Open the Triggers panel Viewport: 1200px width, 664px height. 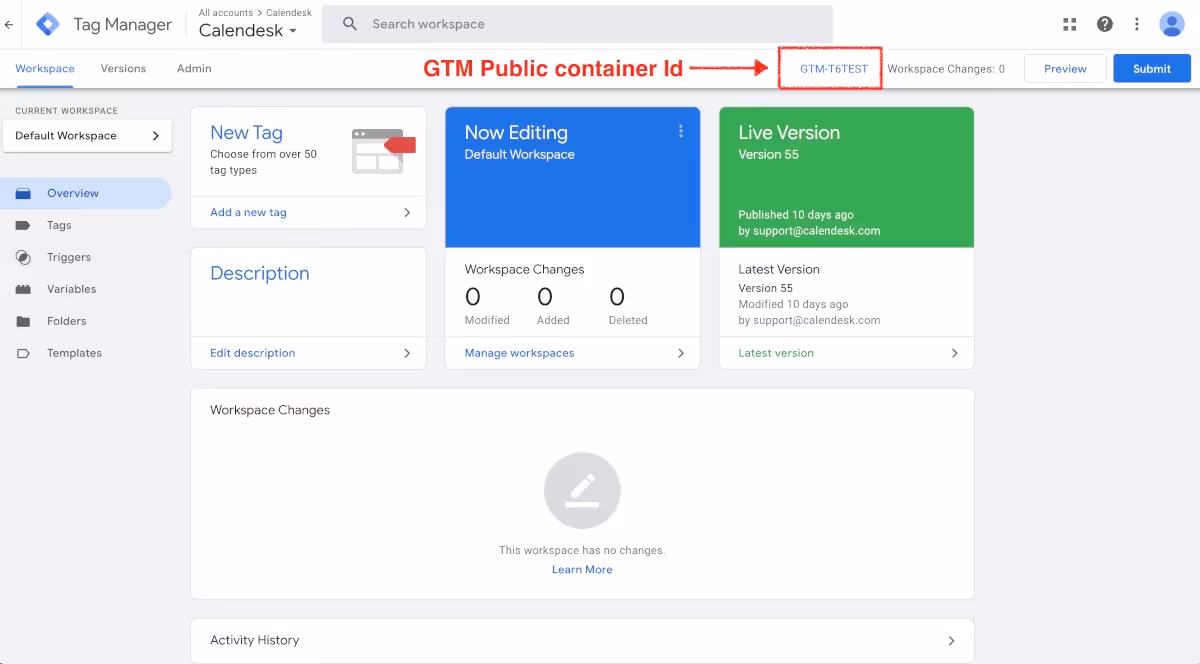(x=68, y=257)
